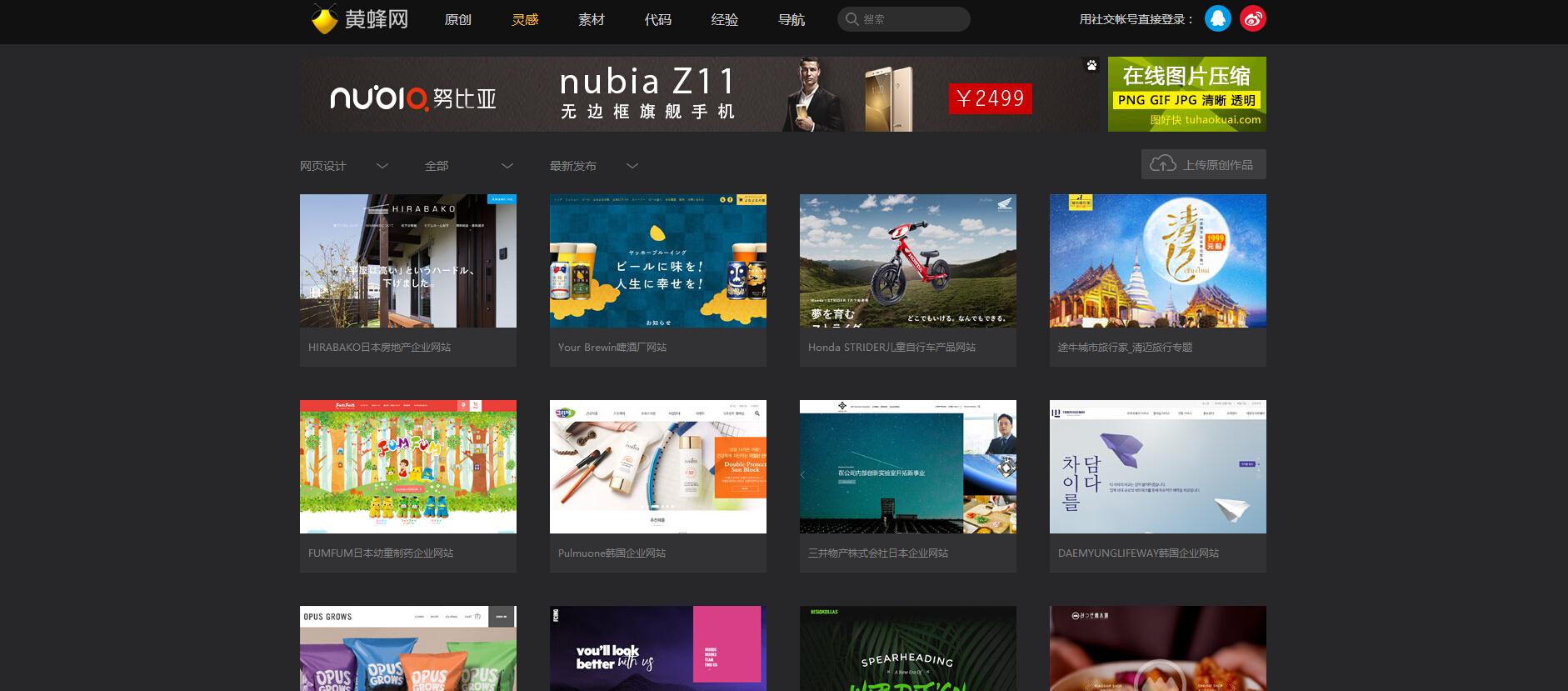Expand the 最新发布 sort dropdown

point(594,166)
